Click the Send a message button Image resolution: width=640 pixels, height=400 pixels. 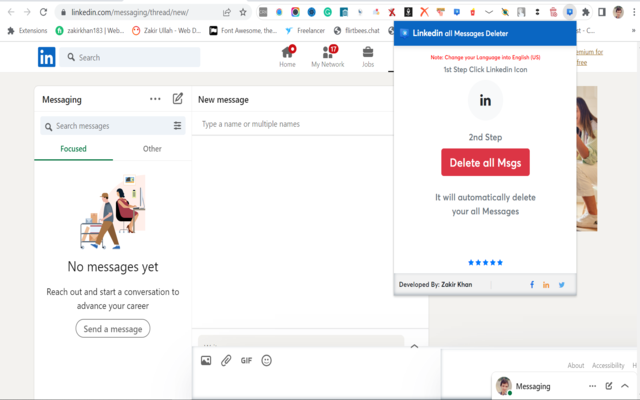click(113, 329)
